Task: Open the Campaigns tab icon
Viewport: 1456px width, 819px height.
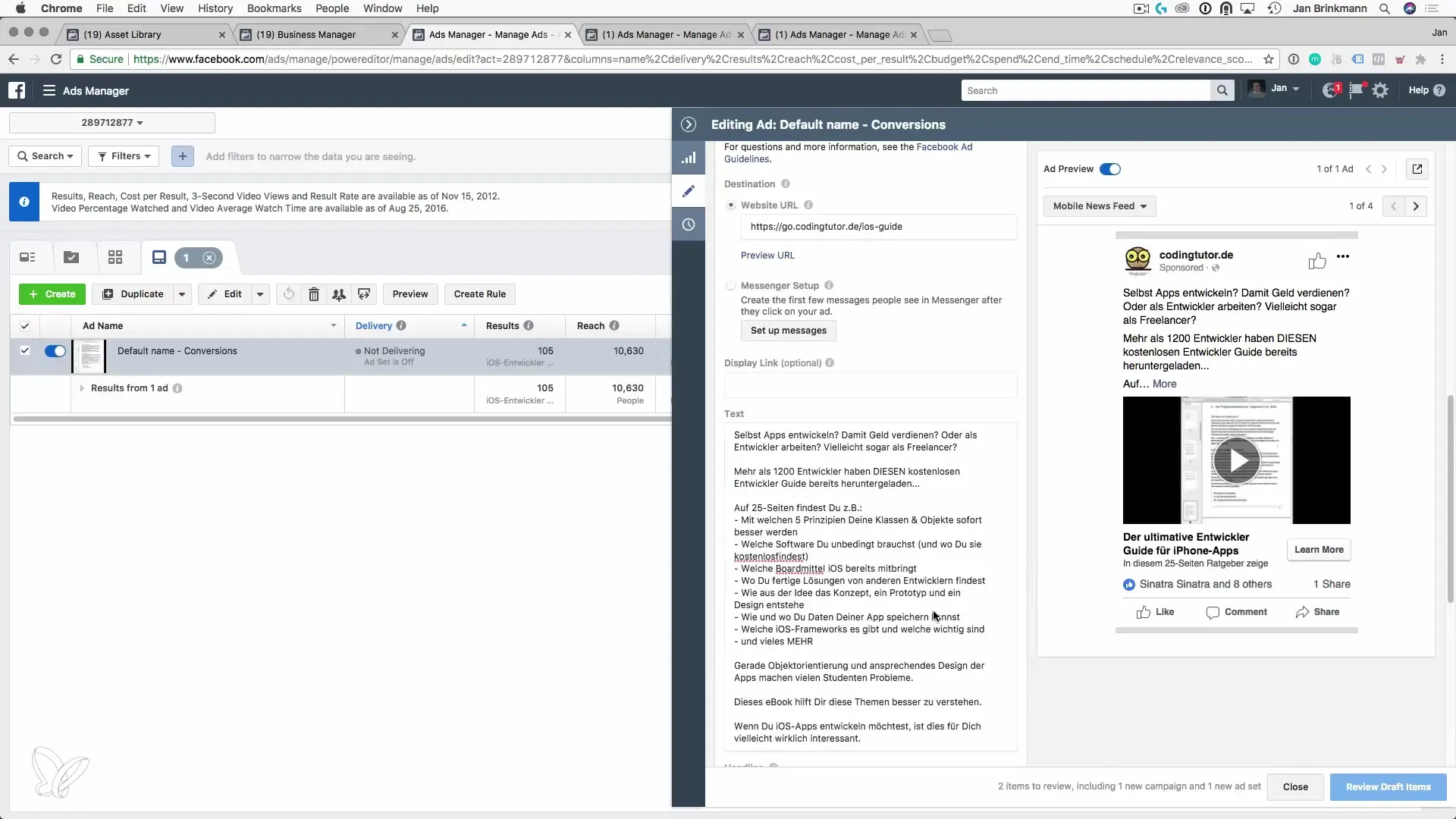Action: pyautogui.click(x=71, y=258)
